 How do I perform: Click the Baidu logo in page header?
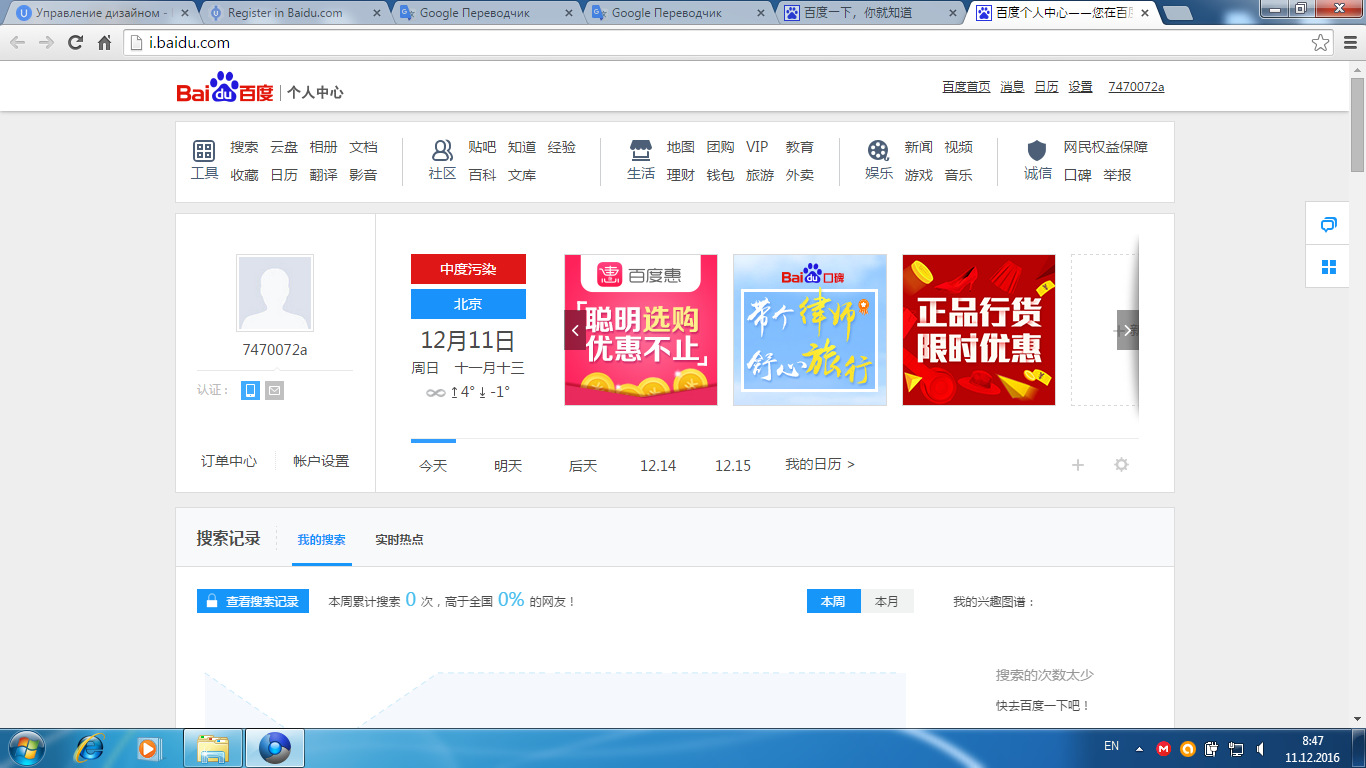(x=225, y=88)
